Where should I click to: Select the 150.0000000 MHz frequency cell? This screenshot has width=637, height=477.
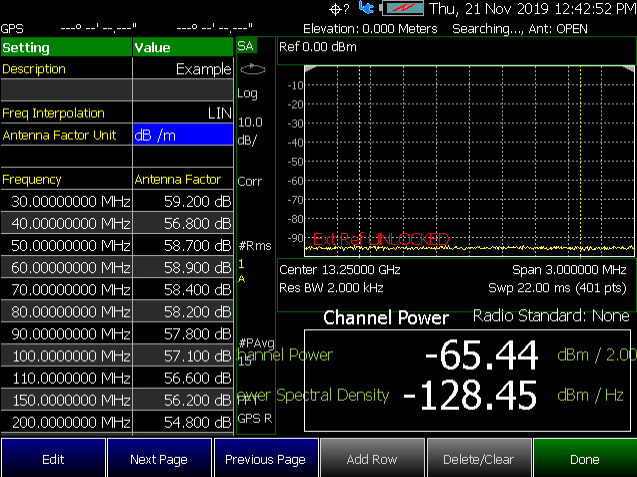(x=67, y=400)
